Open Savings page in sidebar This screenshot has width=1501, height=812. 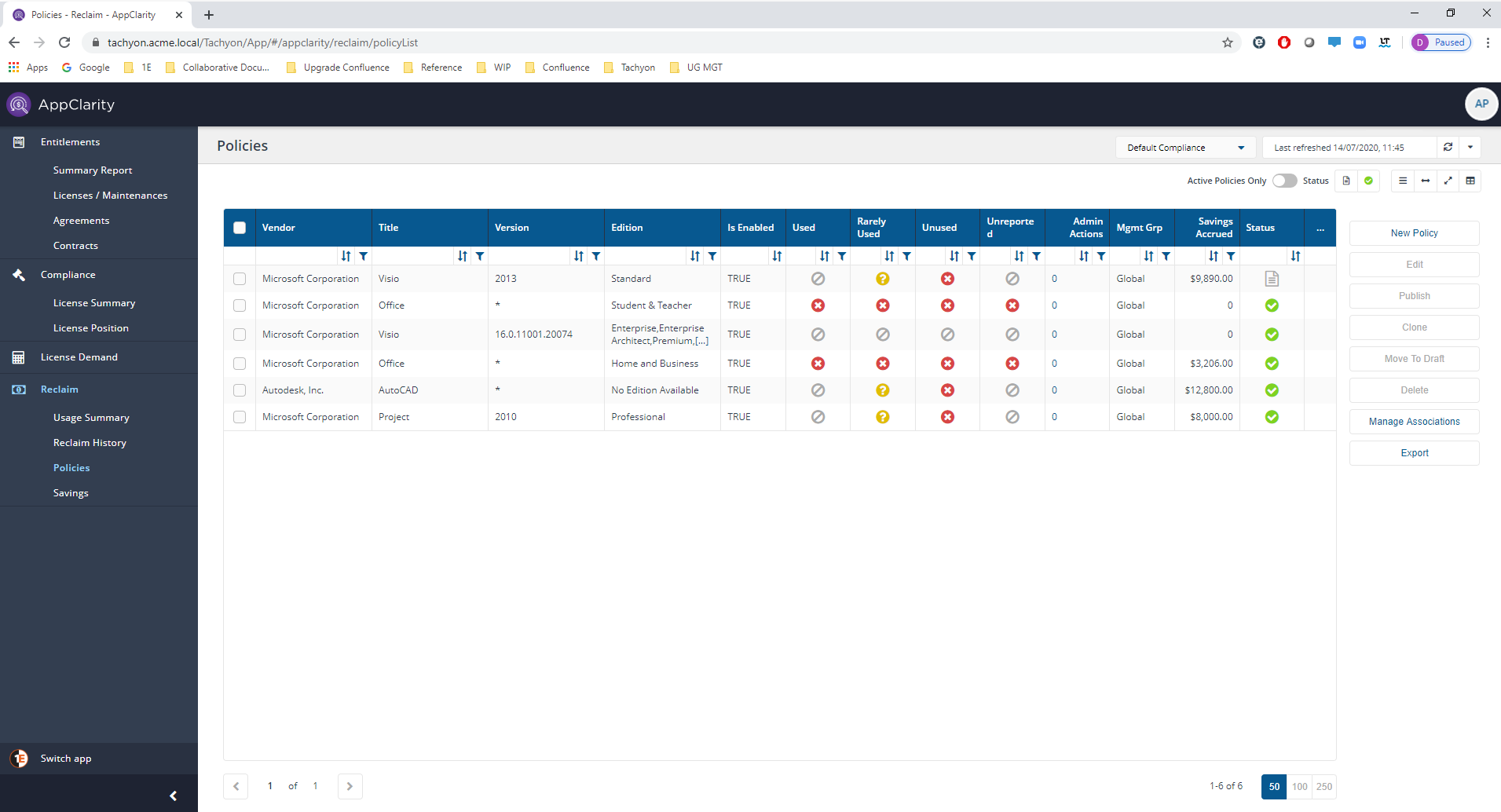click(x=71, y=493)
